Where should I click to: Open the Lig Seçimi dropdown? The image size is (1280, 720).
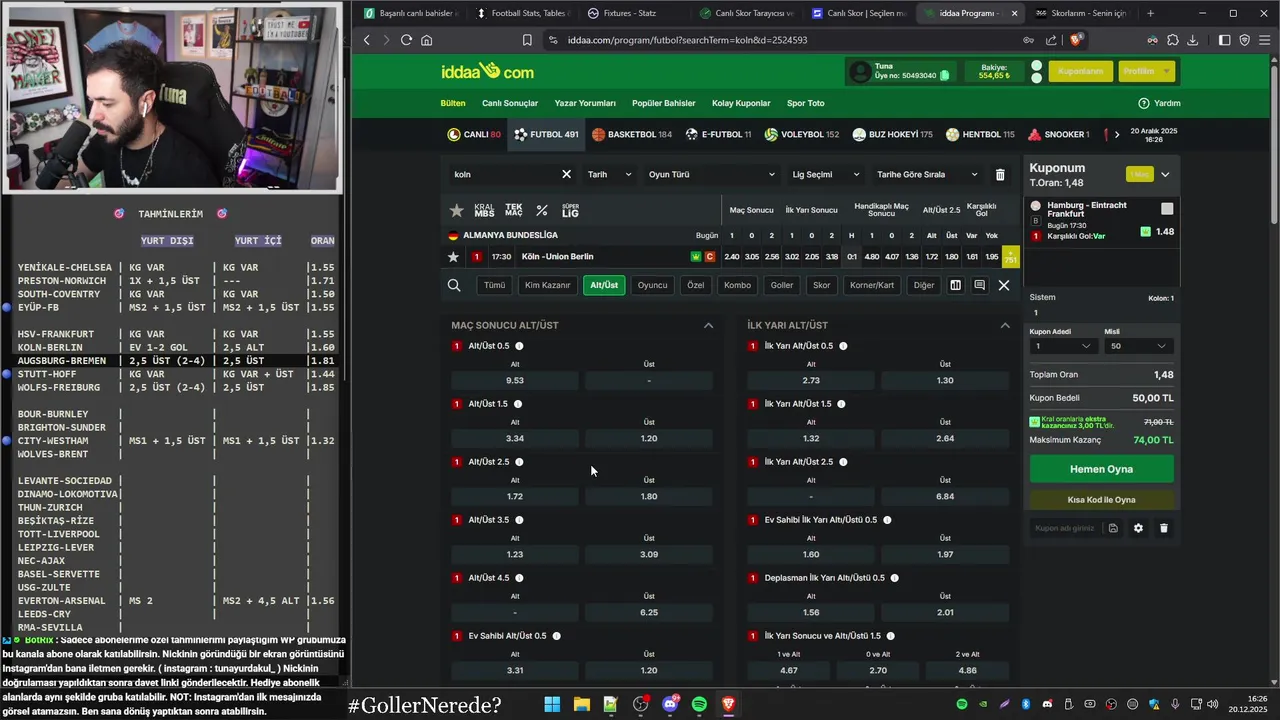[824, 174]
